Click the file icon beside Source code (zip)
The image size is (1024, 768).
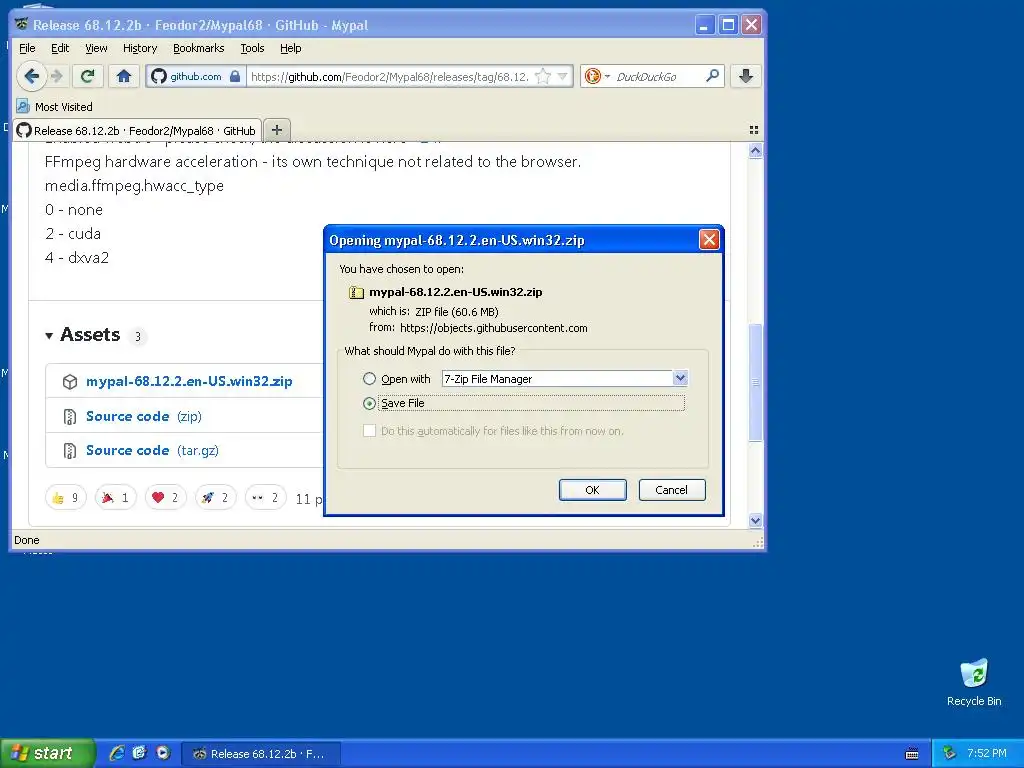click(69, 417)
